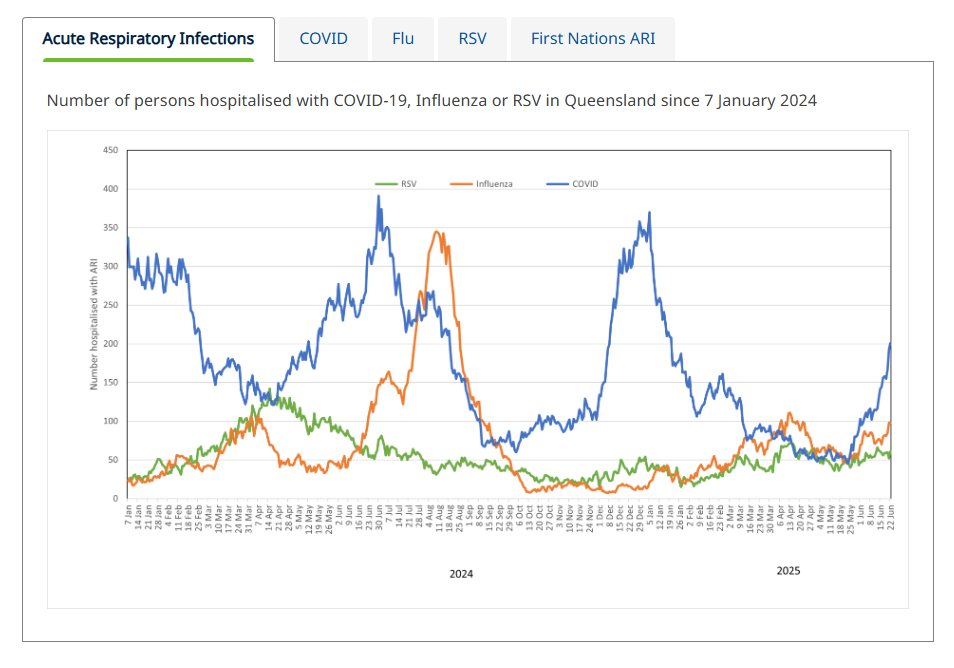Viewport: 954px width, 668px height.
Task: Click the chart heading about persons hospitalised
Action: click(431, 100)
